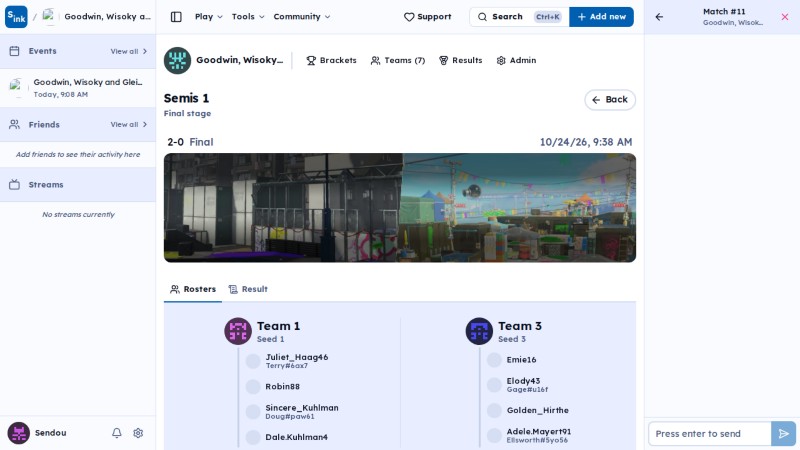Click Emie16 player avatar

[x=494, y=360]
